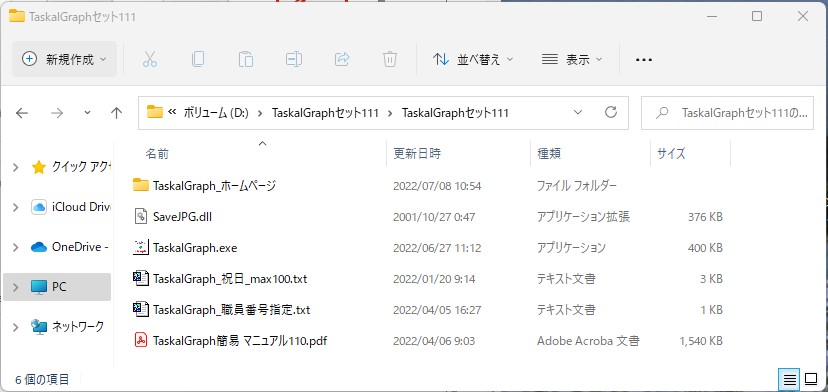Sort by 名前 column header
Image resolution: width=828 pixels, height=392 pixels.
coord(157,154)
